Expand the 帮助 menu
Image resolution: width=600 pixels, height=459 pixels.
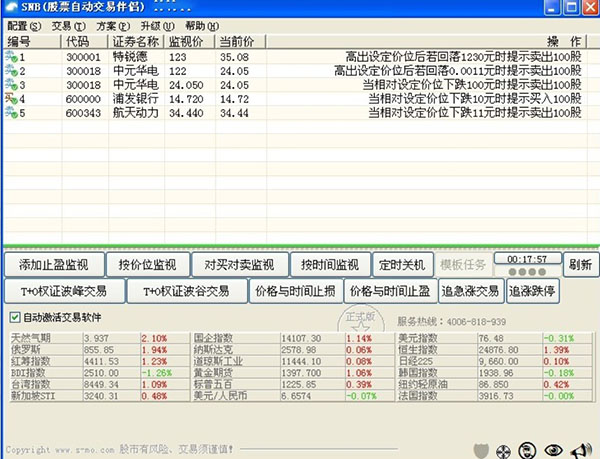tap(200, 25)
